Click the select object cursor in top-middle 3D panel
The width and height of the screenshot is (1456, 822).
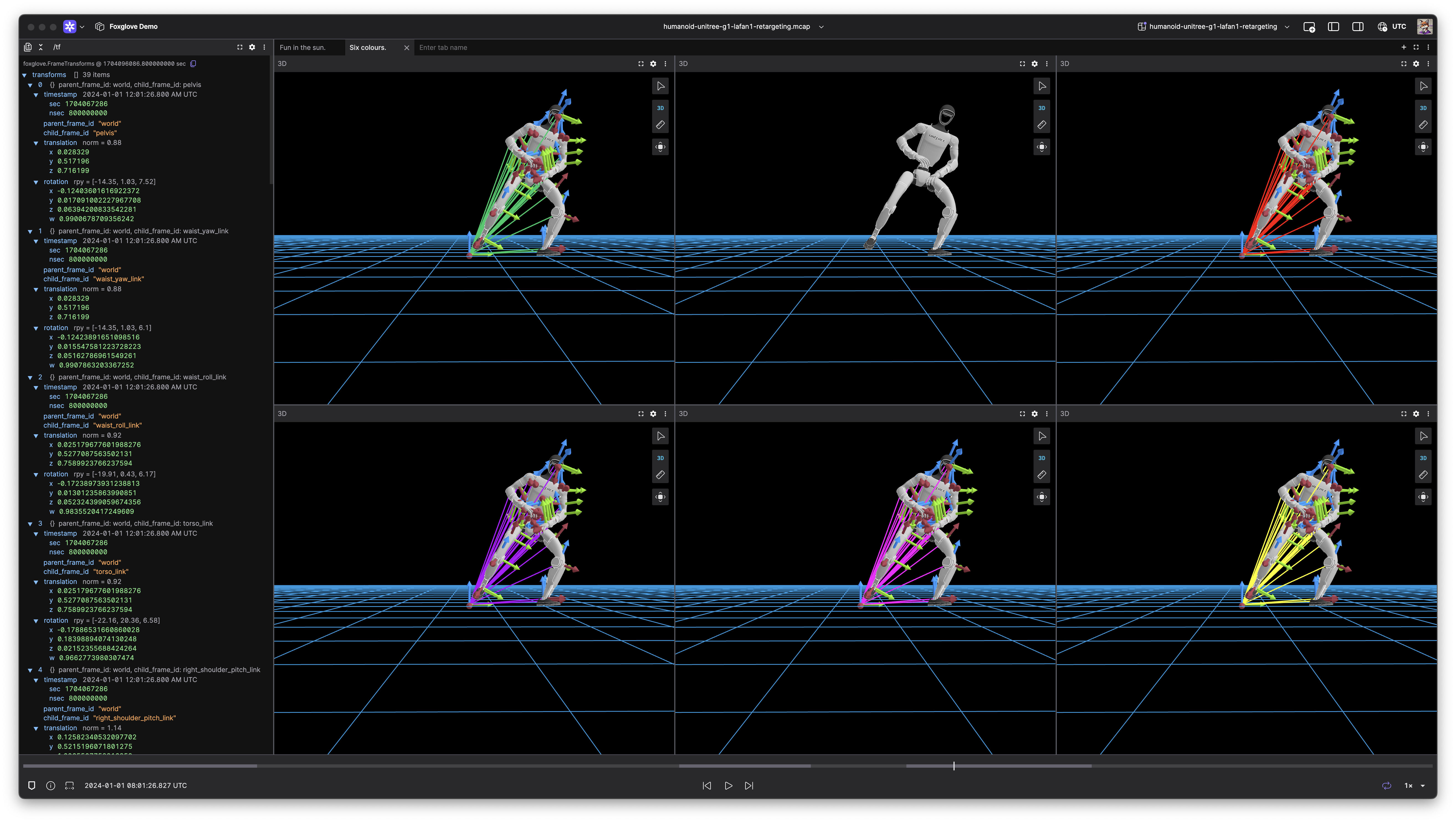[x=1042, y=86]
